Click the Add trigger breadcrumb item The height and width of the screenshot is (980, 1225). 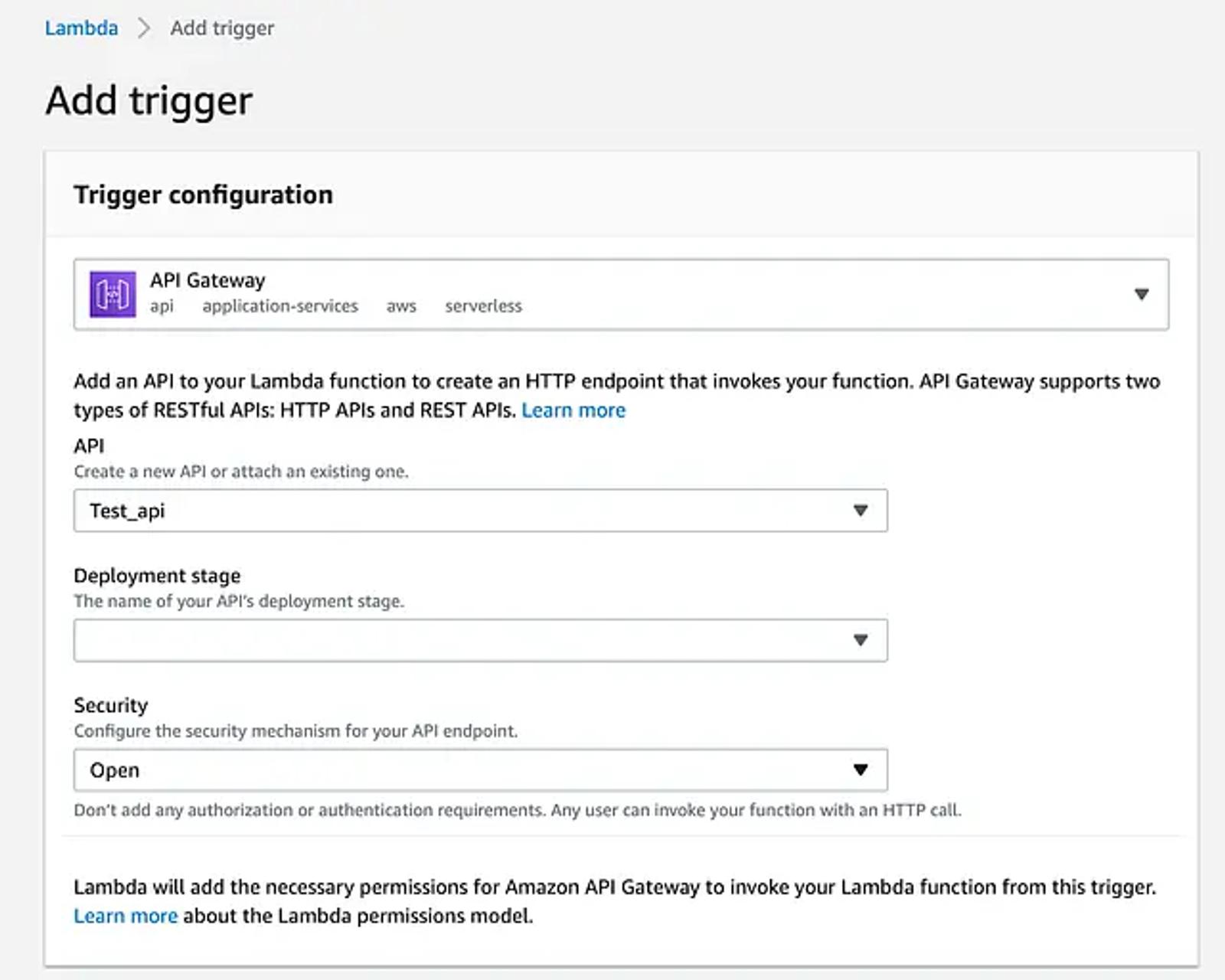pos(222,28)
